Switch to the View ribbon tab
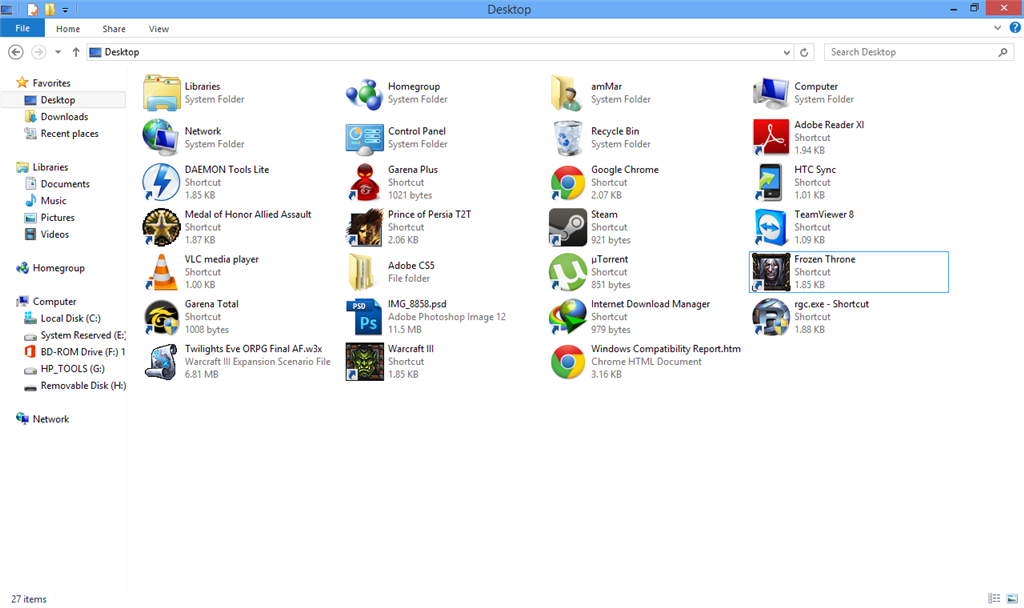1024x608 pixels. 159,29
